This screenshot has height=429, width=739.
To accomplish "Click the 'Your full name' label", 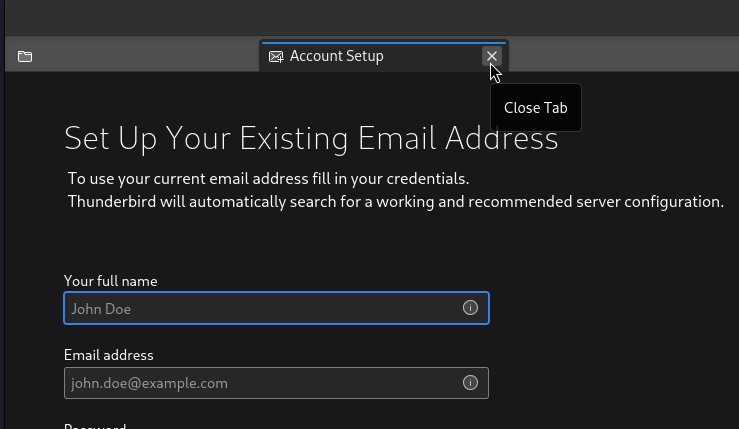I will (110, 281).
